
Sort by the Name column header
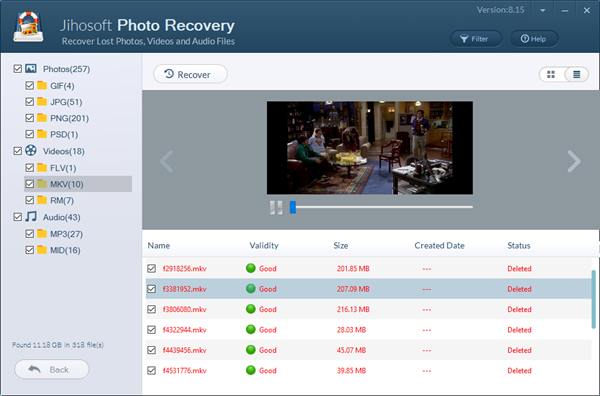coord(159,246)
